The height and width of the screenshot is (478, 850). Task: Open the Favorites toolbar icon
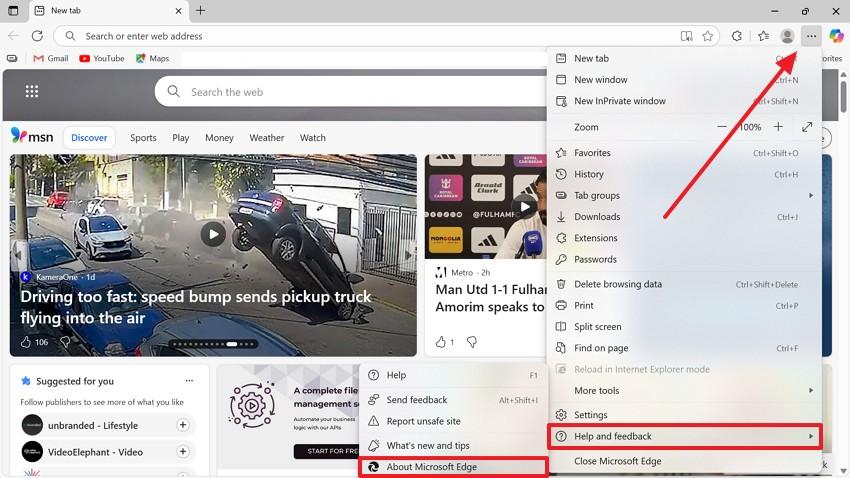coord(763,36)
